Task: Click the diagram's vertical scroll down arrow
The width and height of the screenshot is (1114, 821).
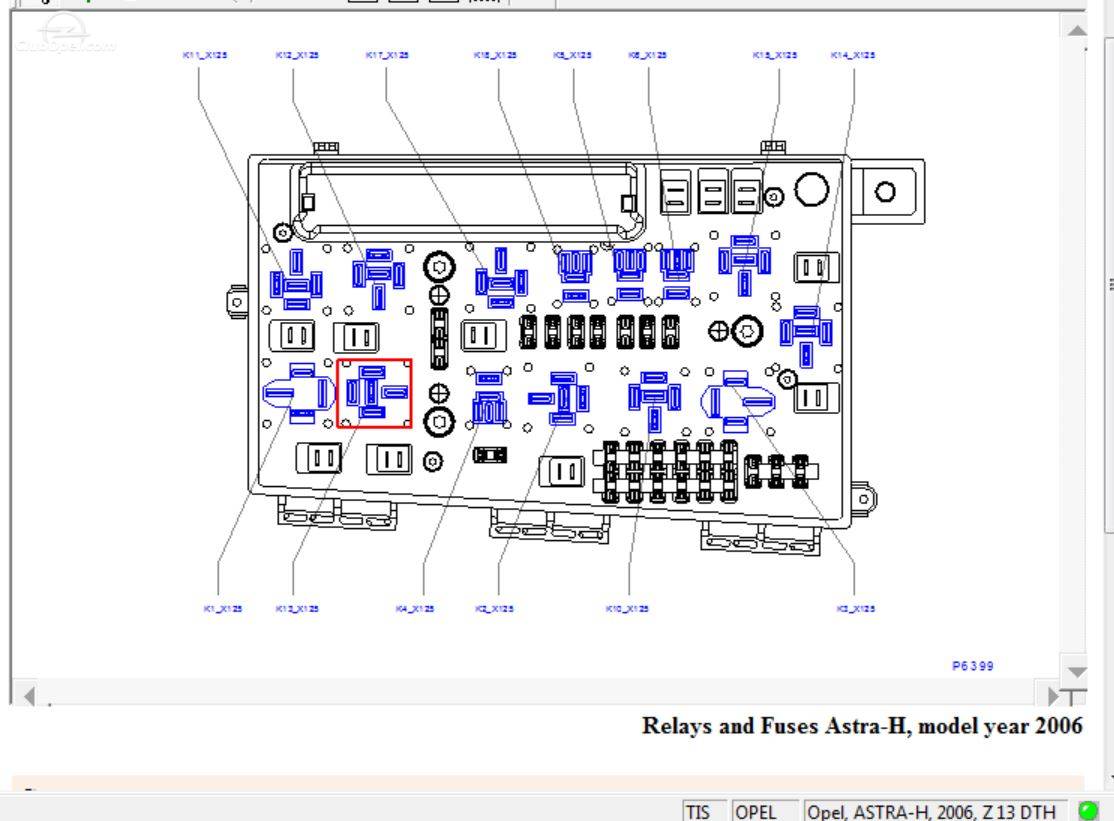Action: (1076, 672)
